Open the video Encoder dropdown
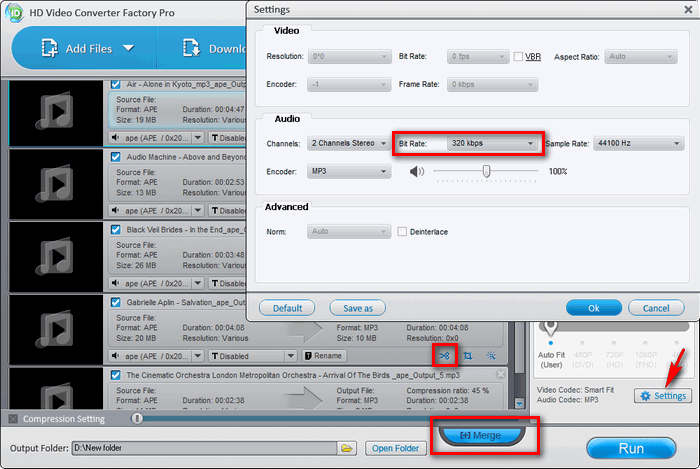Image resolution: width=700 pixels, height=469 pixels. (x=349, y=84)
